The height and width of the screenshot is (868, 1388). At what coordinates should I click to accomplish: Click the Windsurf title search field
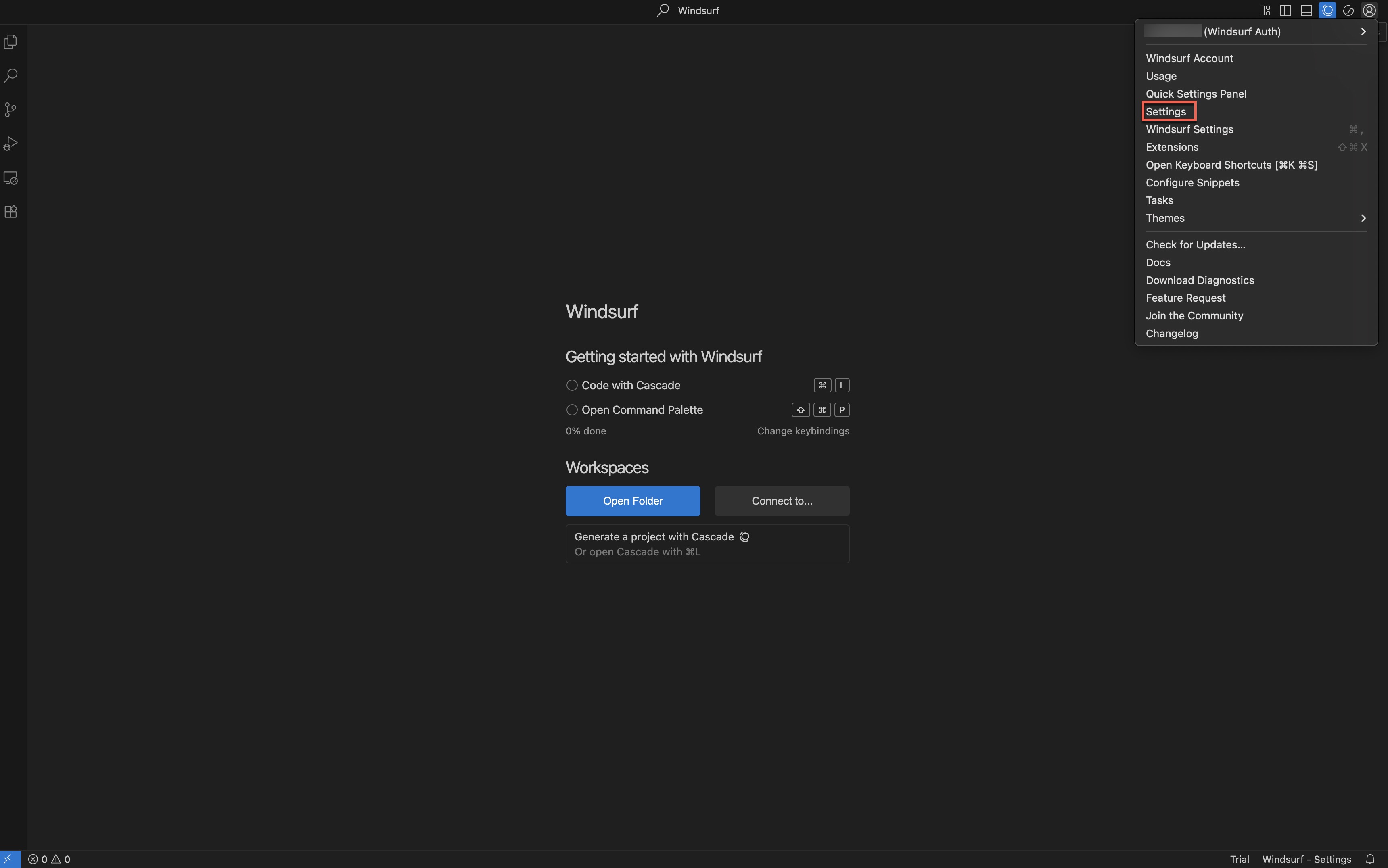pos(688,10)
